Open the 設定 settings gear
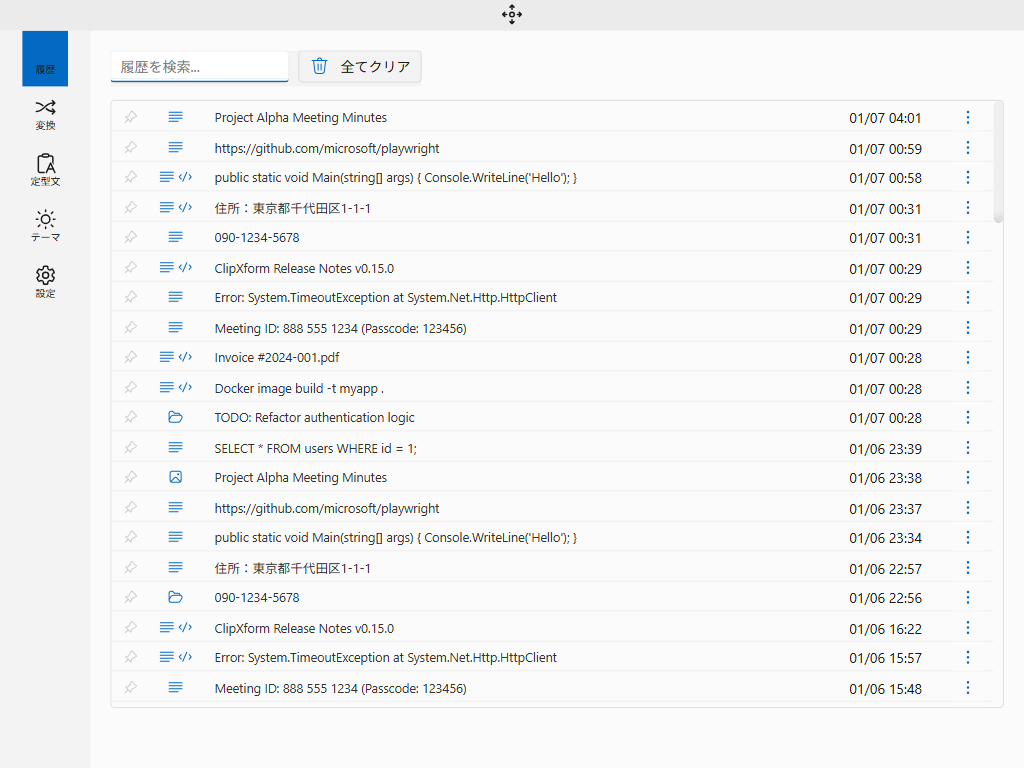 pos(45,282)
